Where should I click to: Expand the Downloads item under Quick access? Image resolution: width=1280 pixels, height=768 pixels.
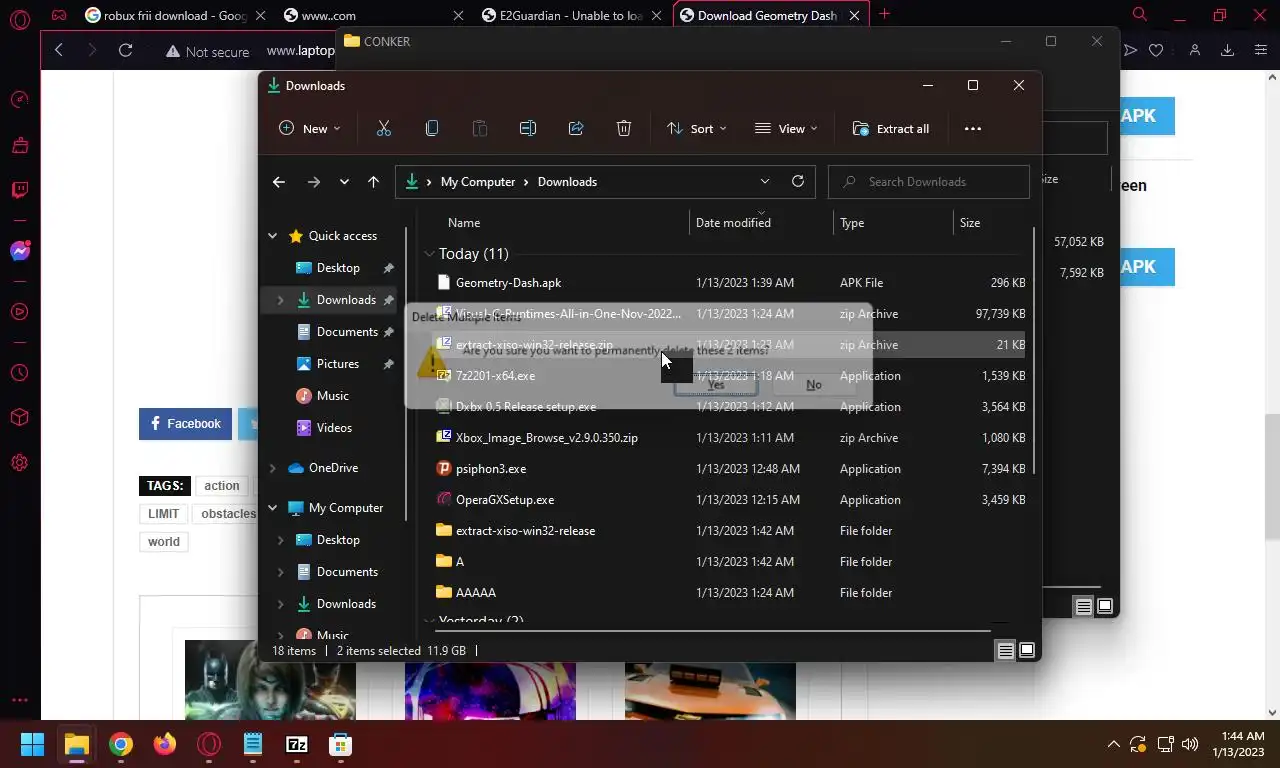tap(280, 300)
